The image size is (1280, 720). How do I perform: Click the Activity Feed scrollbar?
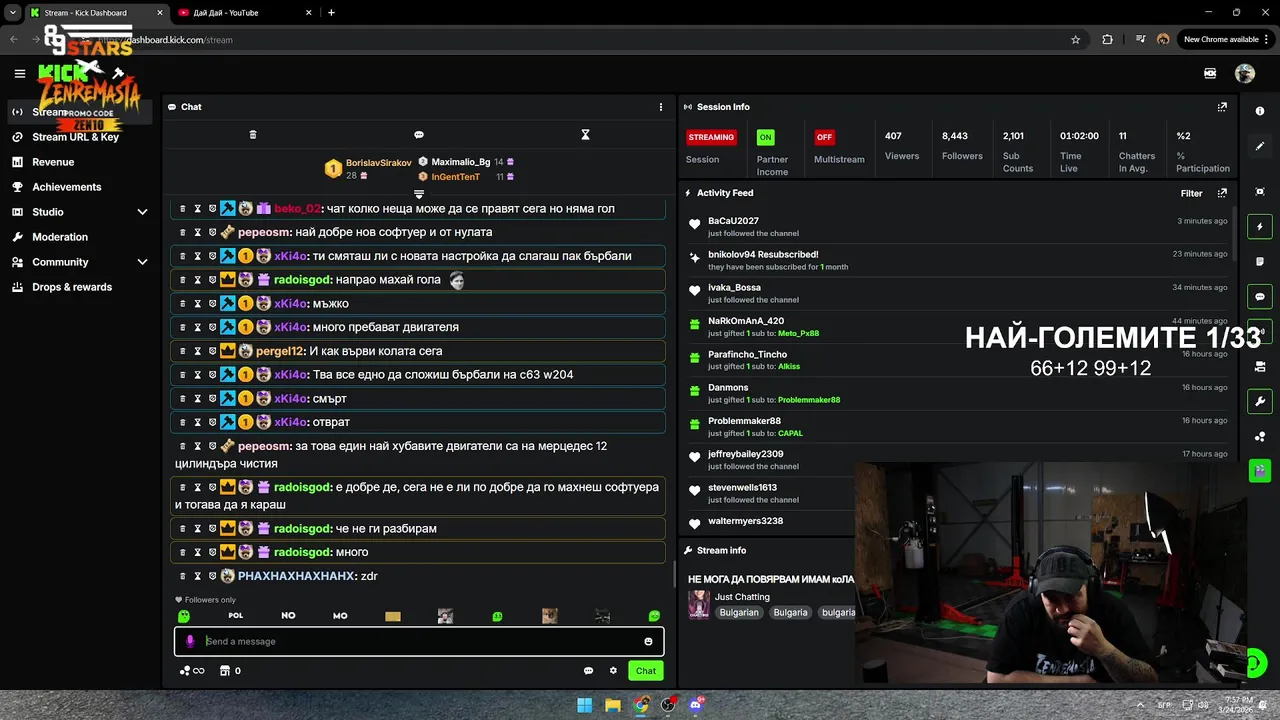click(1235, 232)
